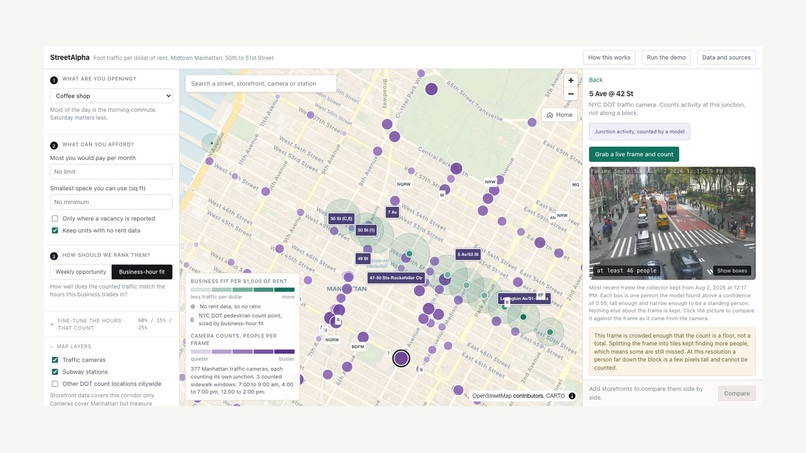806x453 pixels.
Task: Open the 7 Av station label
Action: [392, 212]
